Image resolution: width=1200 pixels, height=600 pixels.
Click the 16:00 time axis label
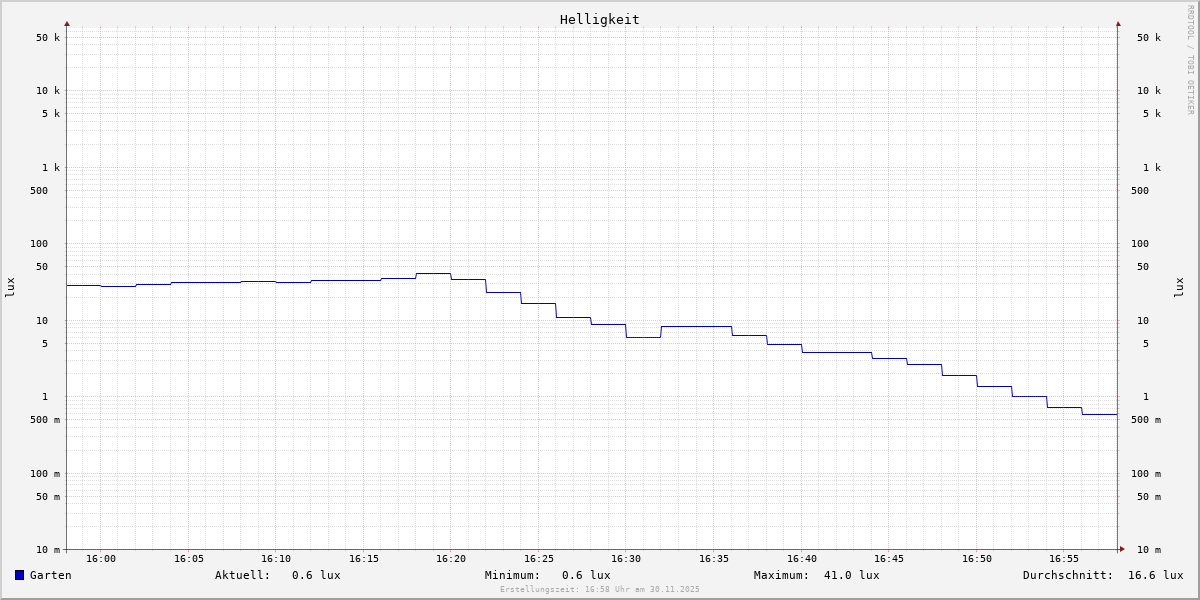(101, 559)
